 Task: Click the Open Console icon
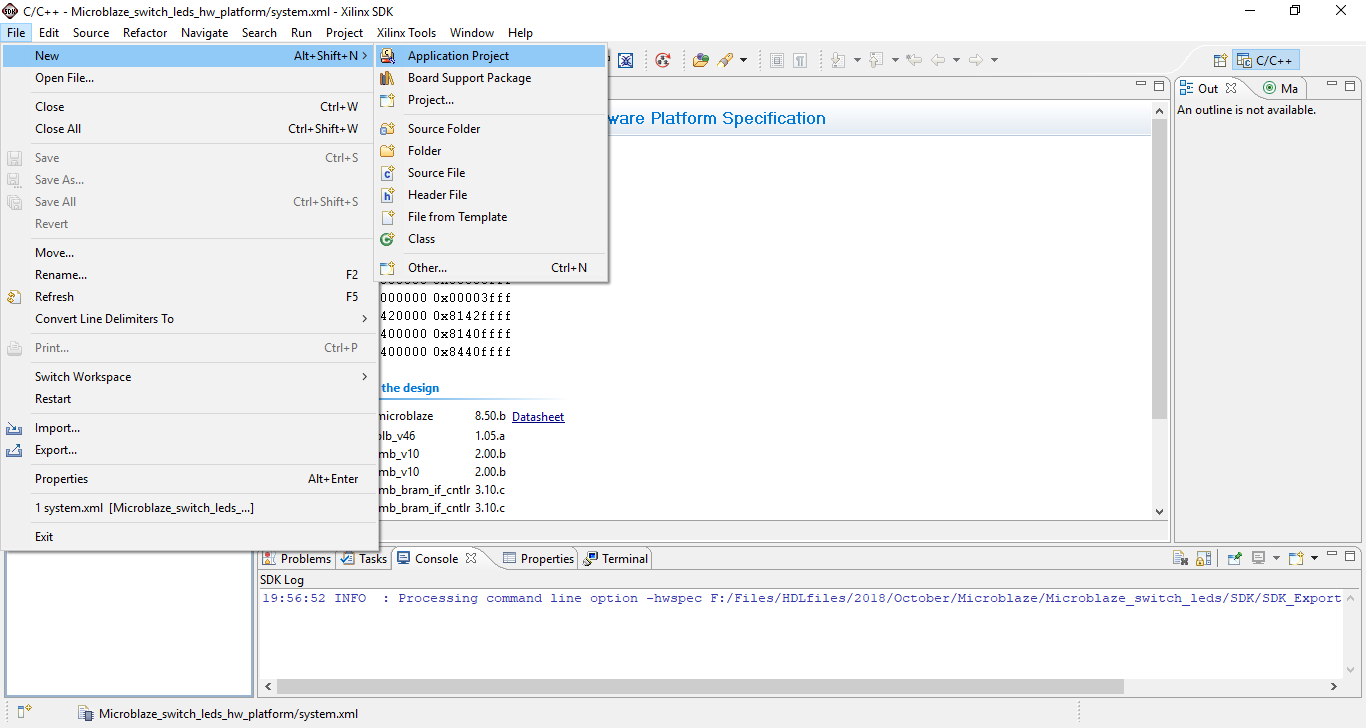click(x=1296, y=558)
